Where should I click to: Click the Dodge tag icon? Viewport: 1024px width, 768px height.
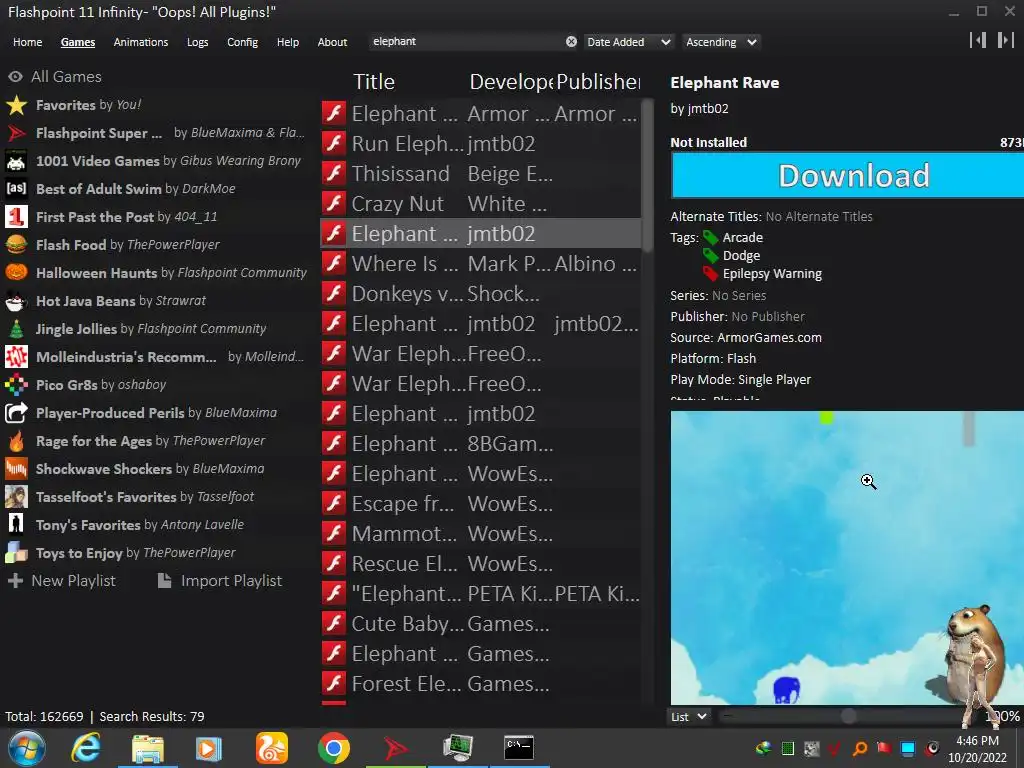tap(711, 255)
